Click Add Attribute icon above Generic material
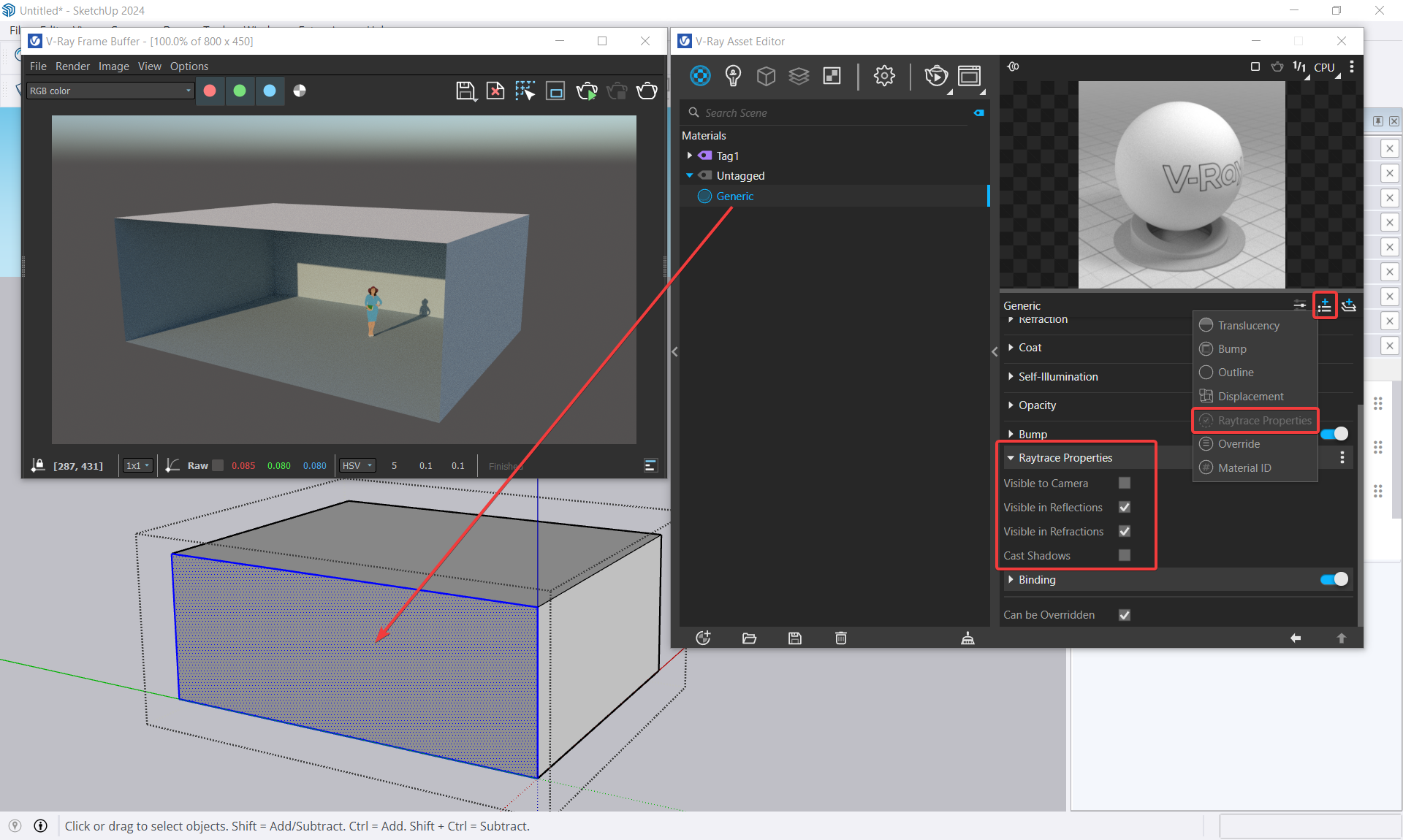Image resolution: width=1403 pixels, height=840 pixels. pos(1325,305)
